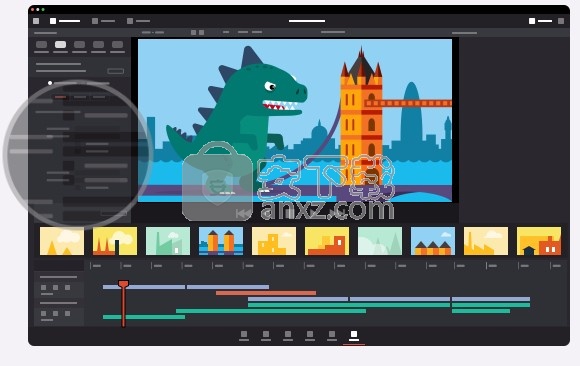The image size is (580, 366).
Task: Select the orange-red clip on the timeline
Action: (x=266, y=293)
